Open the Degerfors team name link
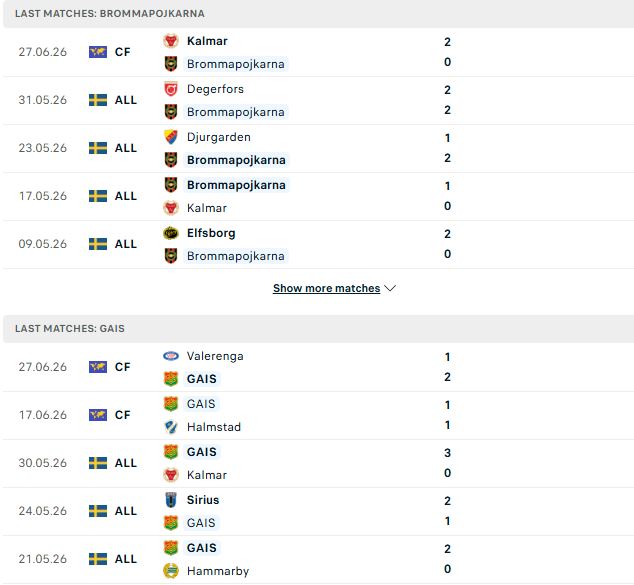This screenshot has height=585, width=634. coord(215,89)
